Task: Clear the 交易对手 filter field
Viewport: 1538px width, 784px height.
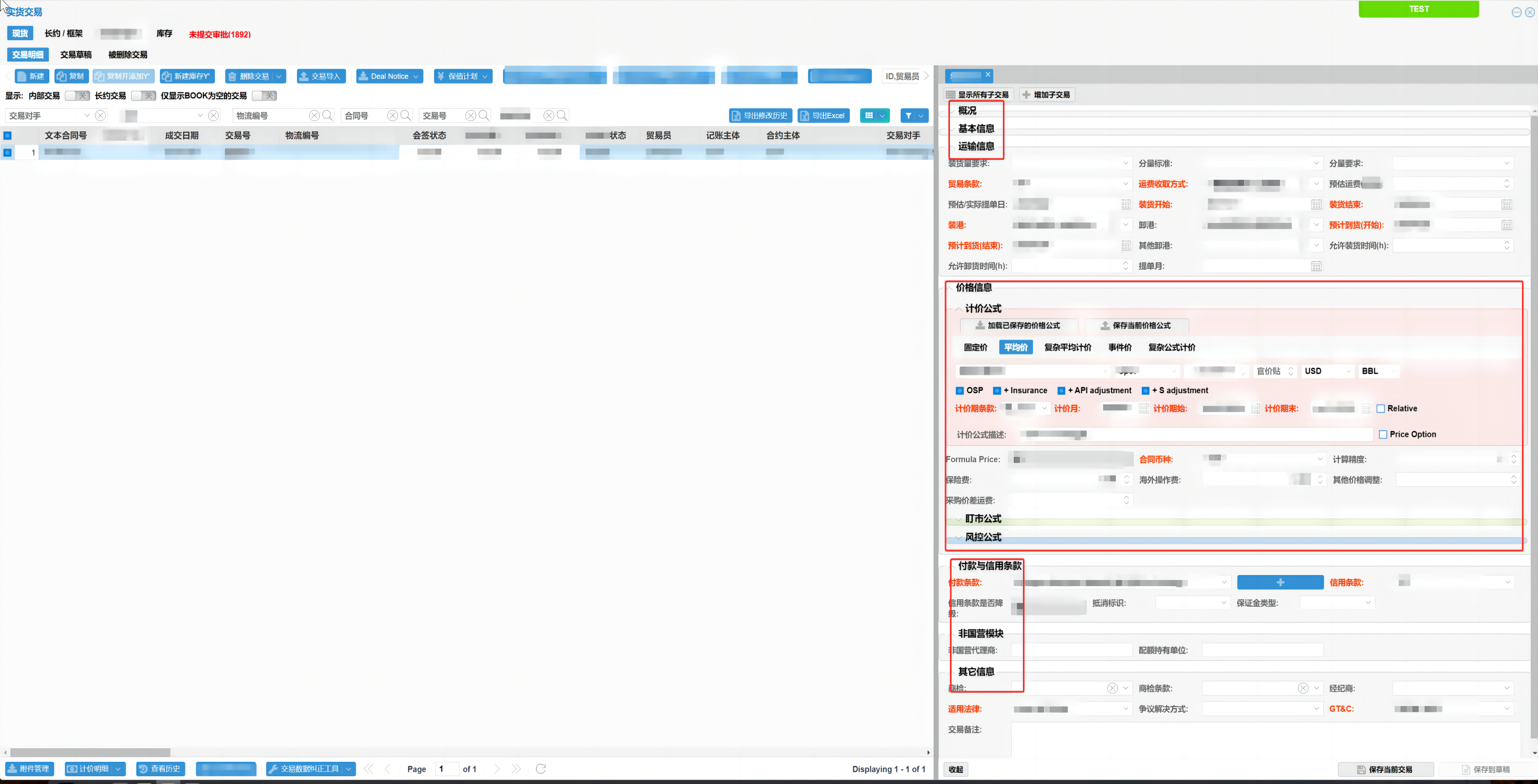Action: [x=100, y=115]
